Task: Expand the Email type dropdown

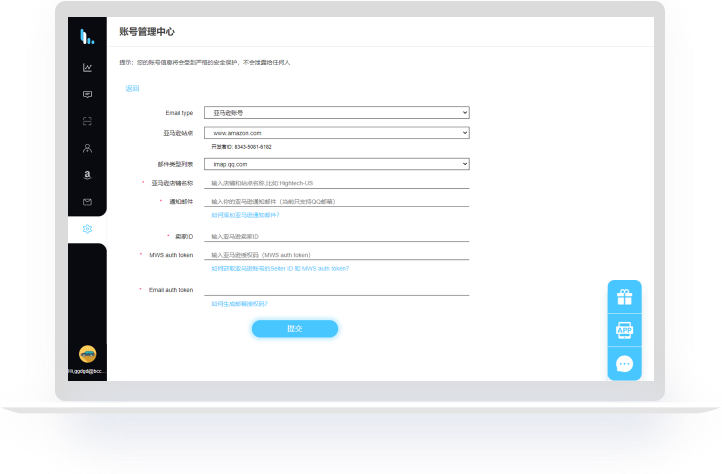Action: (337, 113)
